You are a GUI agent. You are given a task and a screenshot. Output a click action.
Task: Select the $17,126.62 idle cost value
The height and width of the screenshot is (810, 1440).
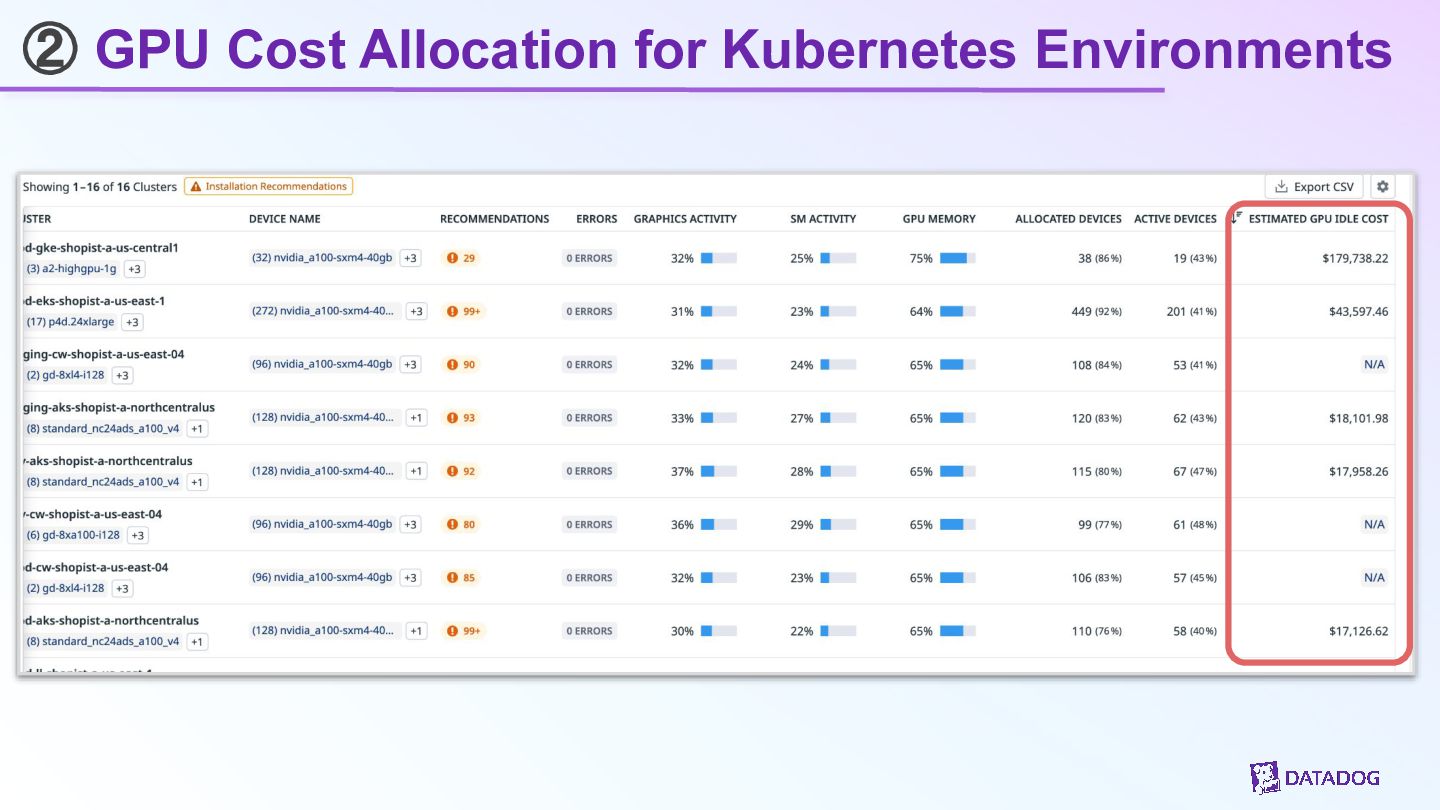tap(1358, 631)
